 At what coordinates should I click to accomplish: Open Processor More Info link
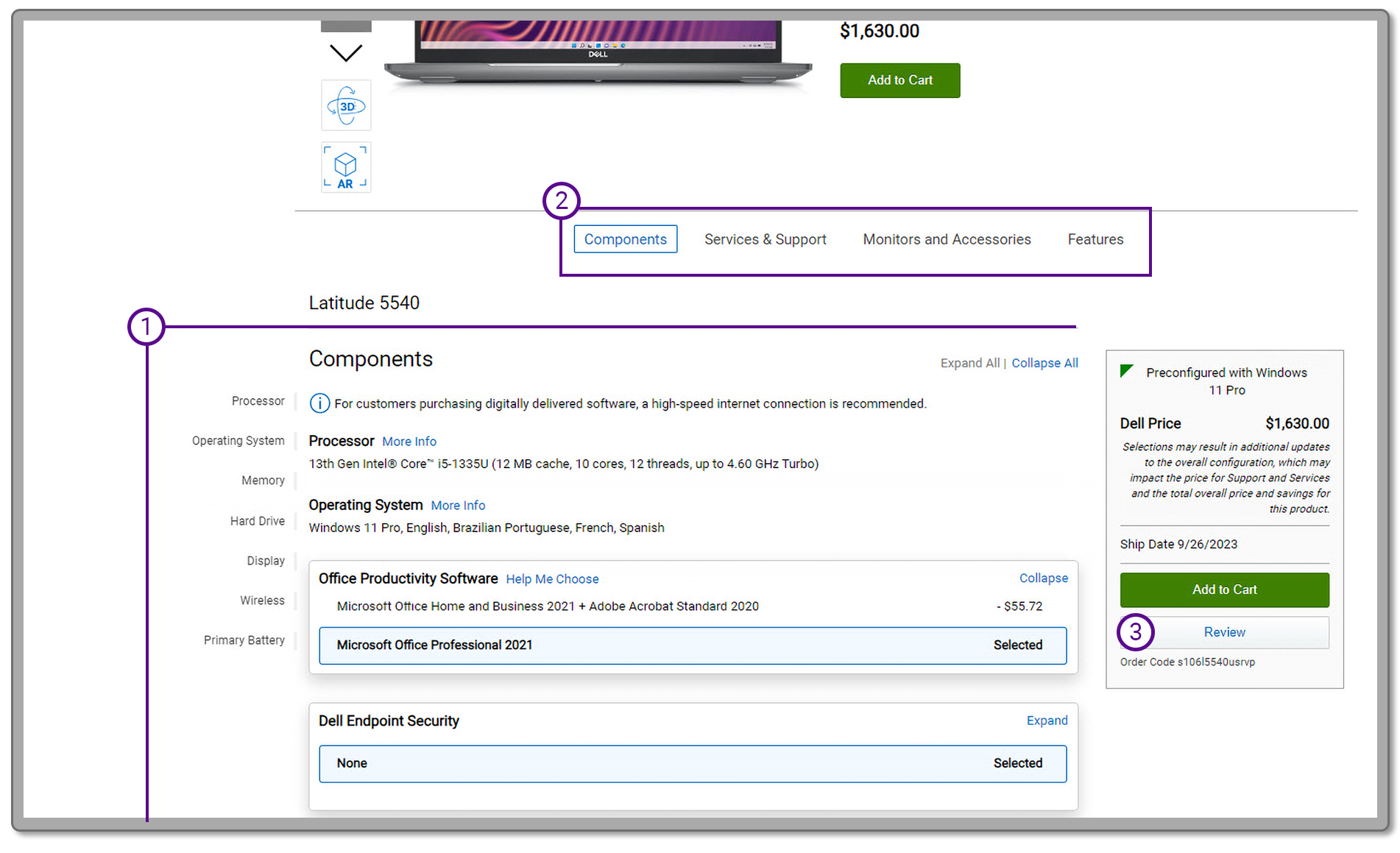coord(409,442)
